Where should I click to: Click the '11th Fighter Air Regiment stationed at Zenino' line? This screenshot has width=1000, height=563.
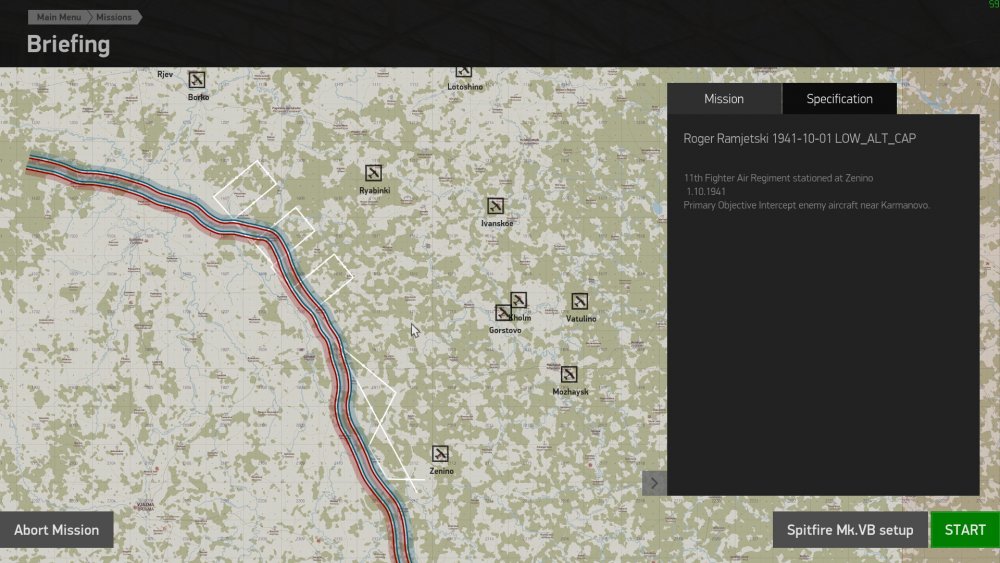click(x=778, y=178)
